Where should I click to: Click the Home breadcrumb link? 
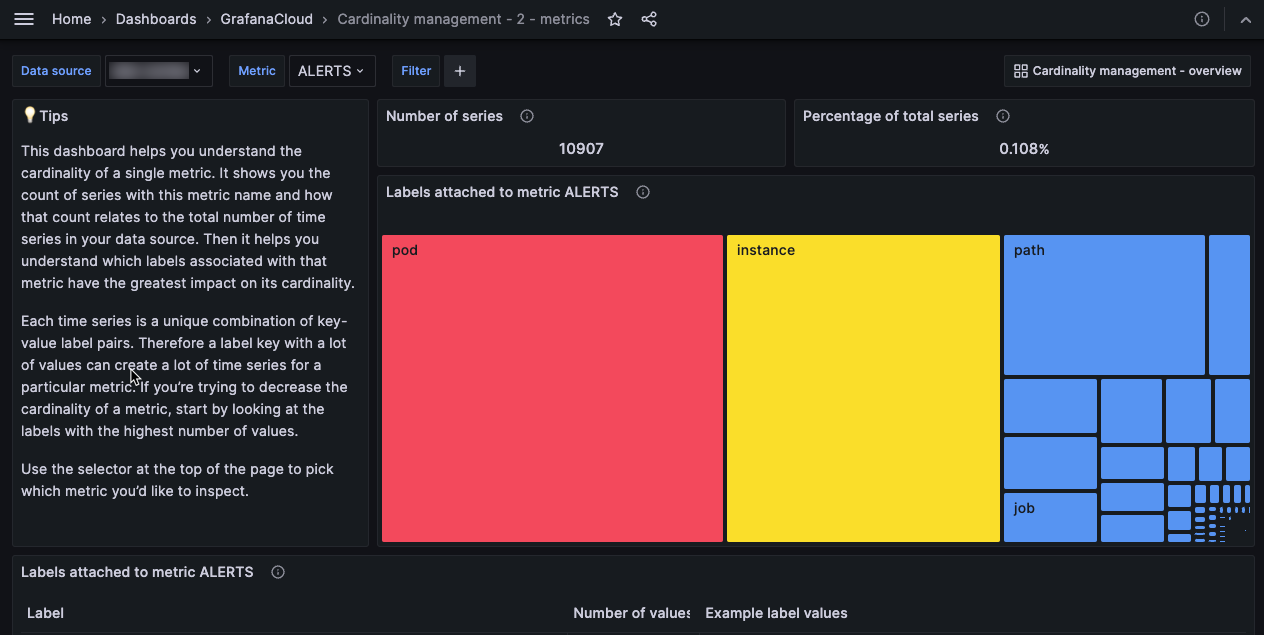pyautogui.click(x=71, y=18)
